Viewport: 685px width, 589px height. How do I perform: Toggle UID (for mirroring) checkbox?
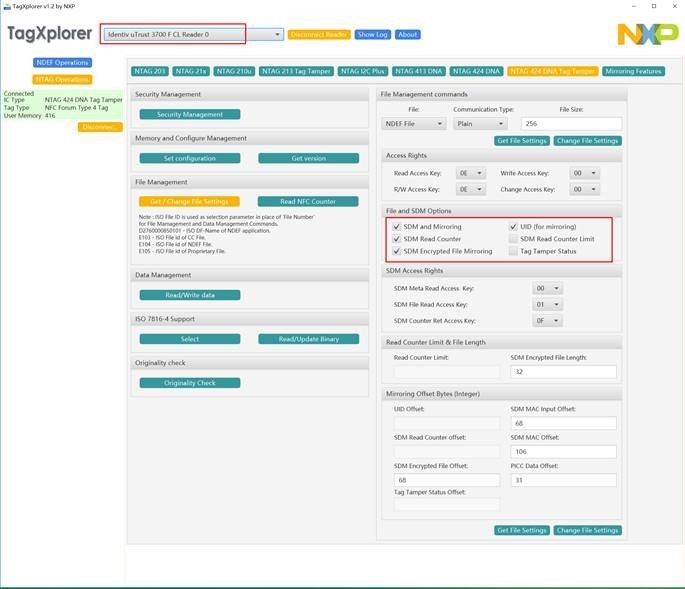[513, 226]
